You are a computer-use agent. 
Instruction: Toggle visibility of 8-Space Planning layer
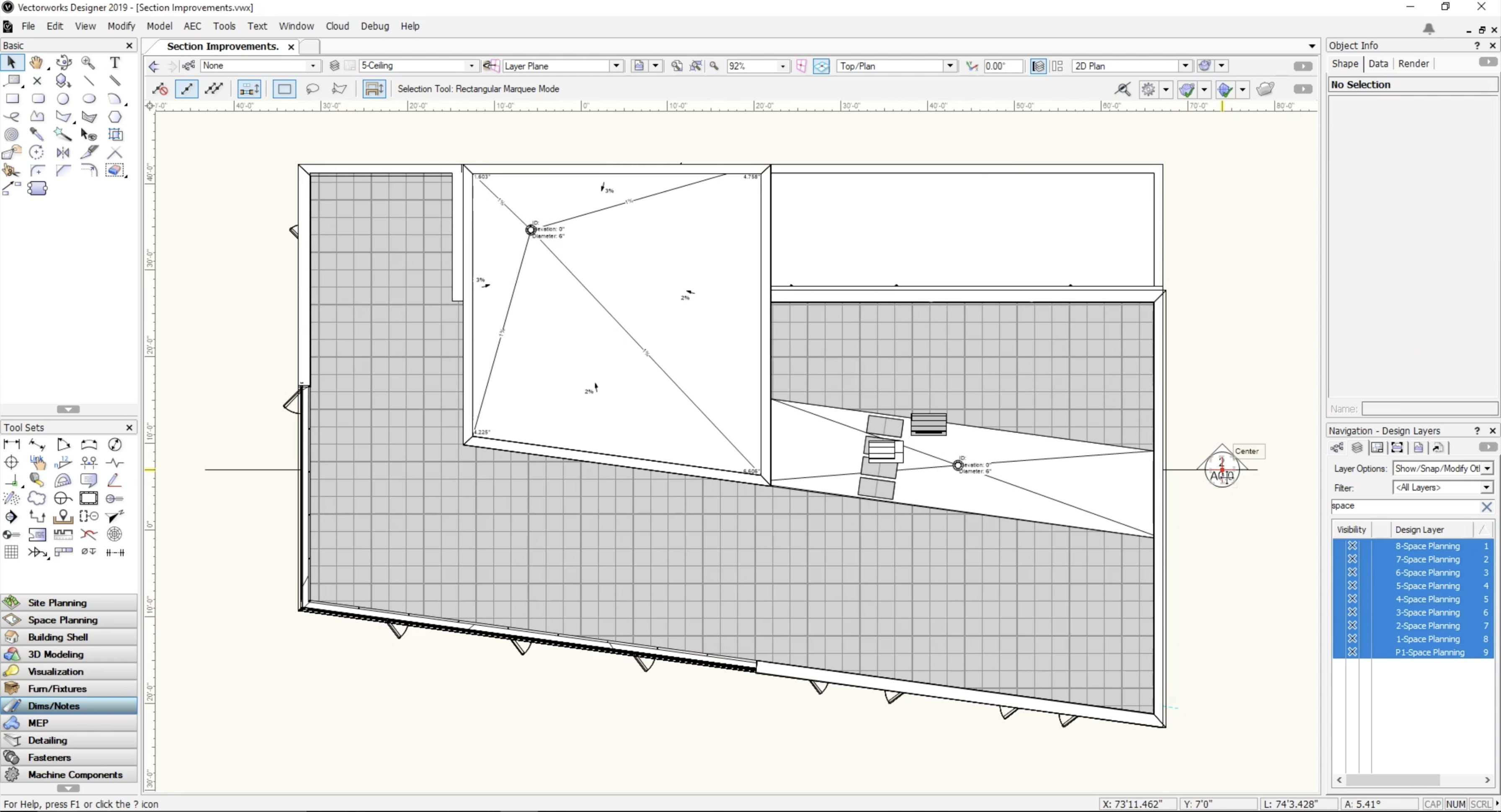coord(1352,546)
